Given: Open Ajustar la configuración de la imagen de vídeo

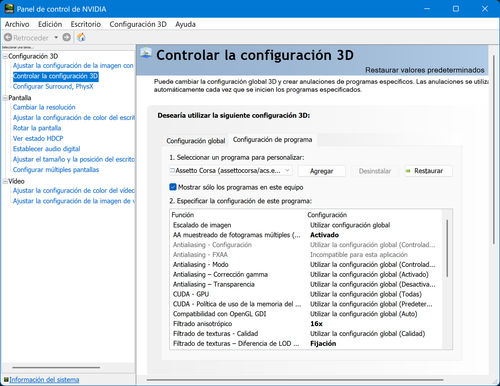Looking at the screenshot, I should pyautogui.click(x=74, y=201).
